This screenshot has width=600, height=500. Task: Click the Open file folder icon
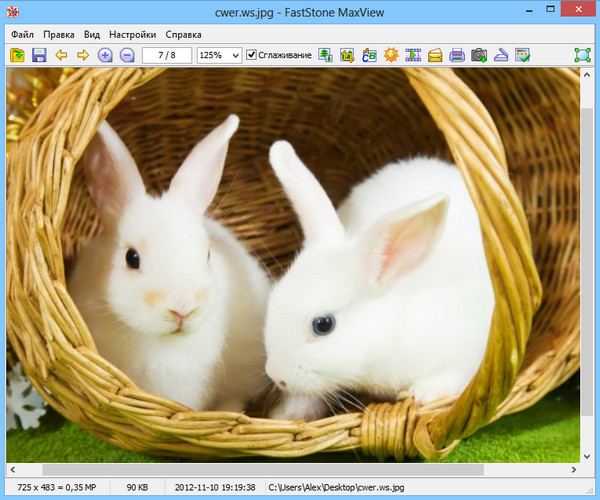coord(18,55)
